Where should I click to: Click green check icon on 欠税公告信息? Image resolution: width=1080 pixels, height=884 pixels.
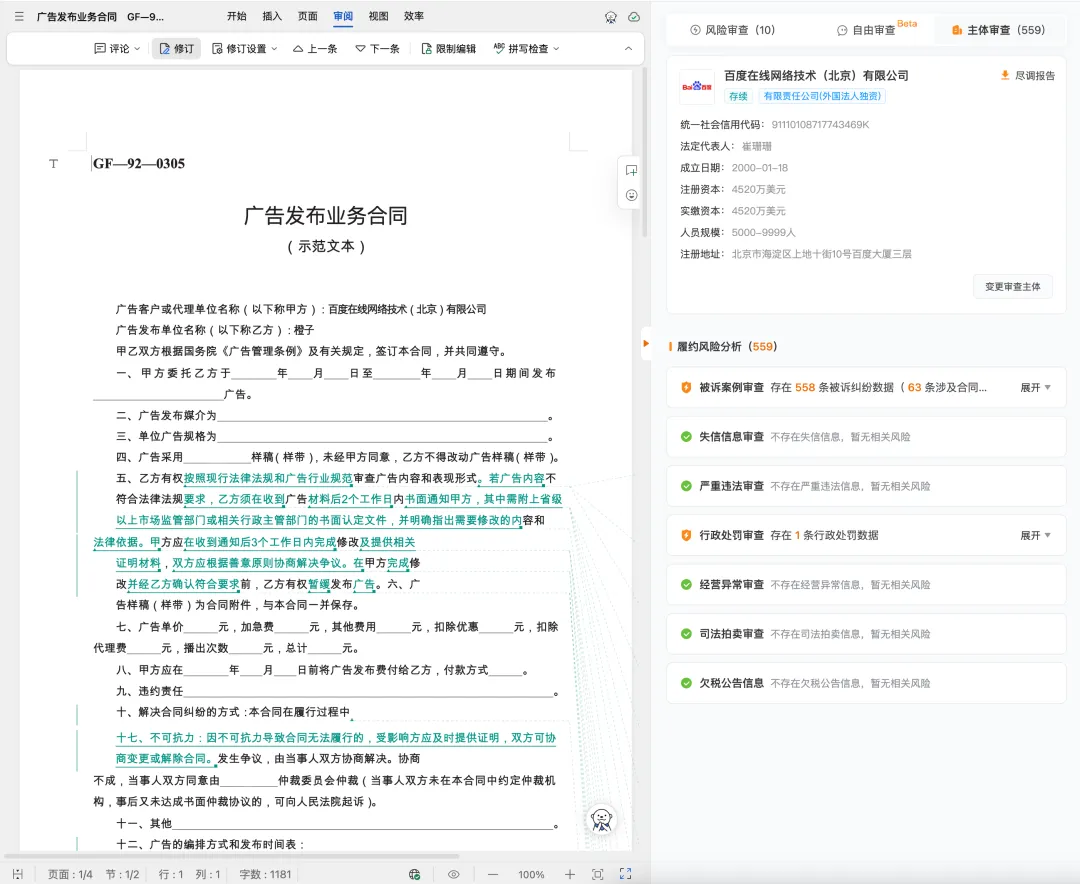point(686,683)
